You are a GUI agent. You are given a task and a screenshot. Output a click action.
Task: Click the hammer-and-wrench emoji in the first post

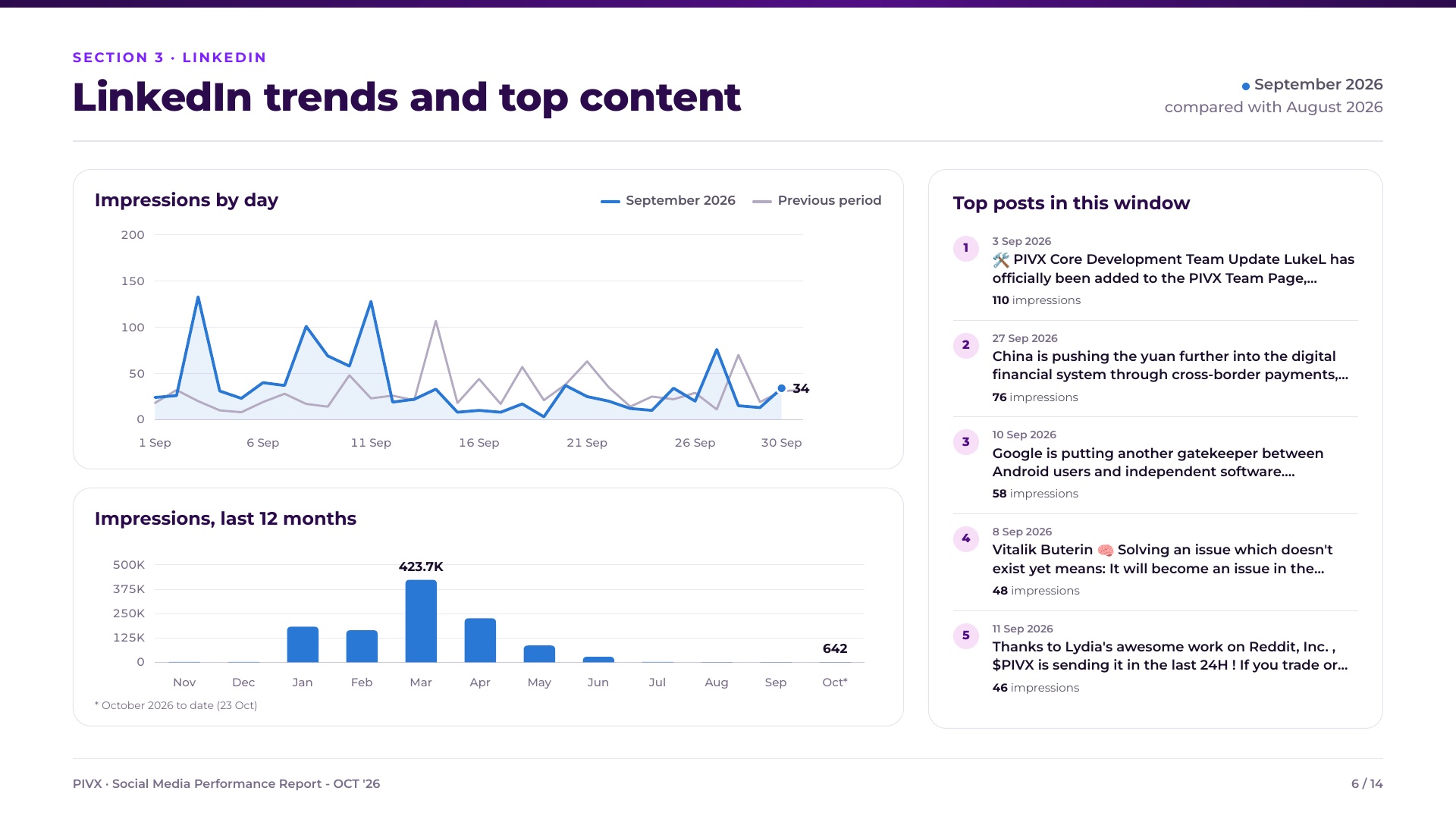tap(1001, 260)
